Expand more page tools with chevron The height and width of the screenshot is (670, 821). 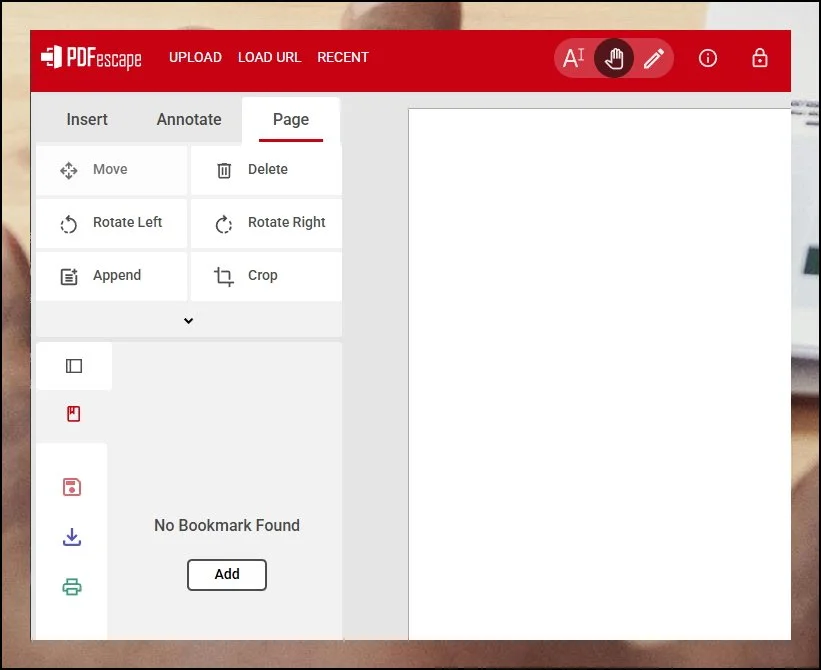coord(188,321)
